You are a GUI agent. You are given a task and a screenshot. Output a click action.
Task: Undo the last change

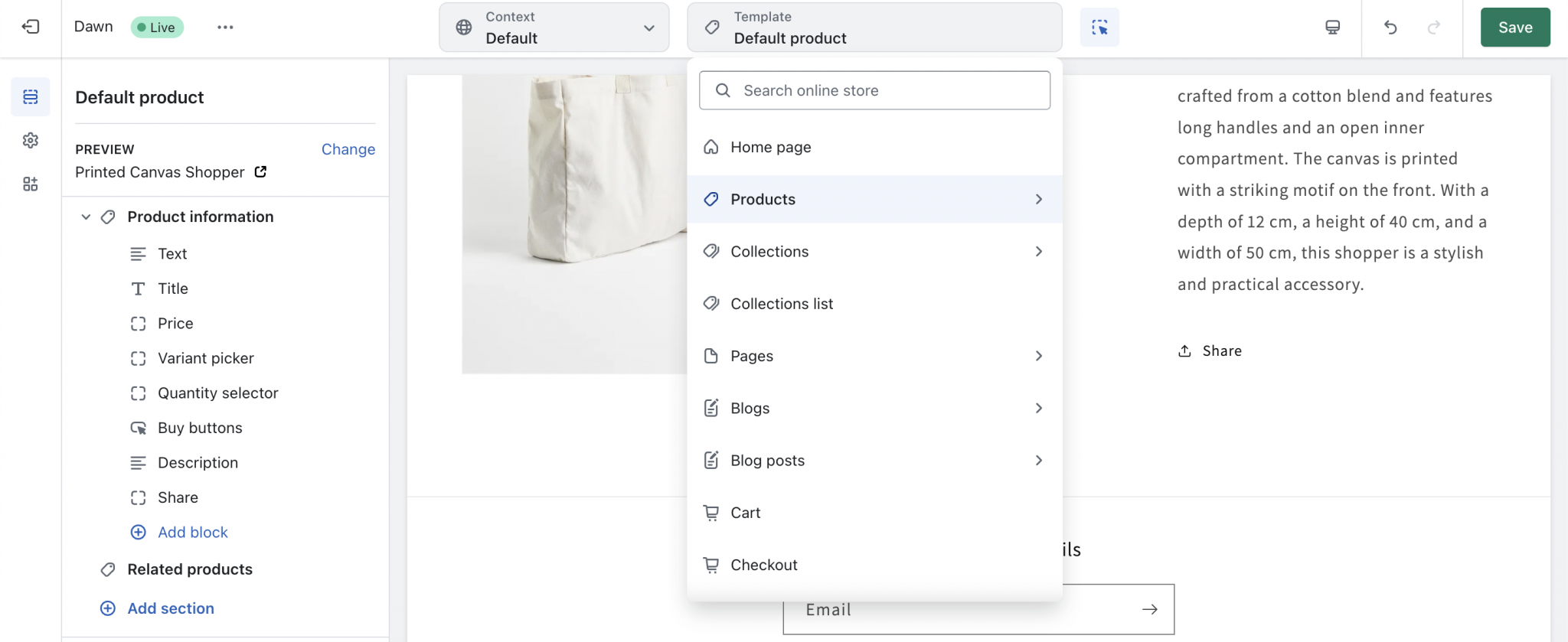(1390, 28)
